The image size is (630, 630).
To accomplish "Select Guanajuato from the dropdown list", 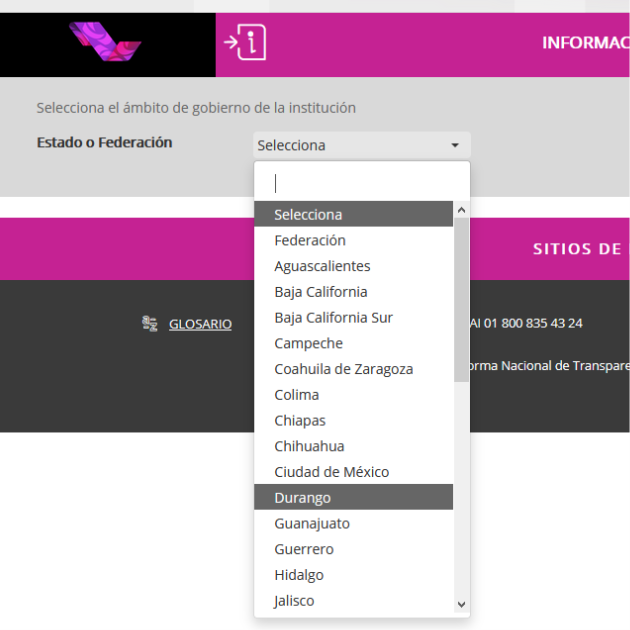I will [x=312, y=523].
